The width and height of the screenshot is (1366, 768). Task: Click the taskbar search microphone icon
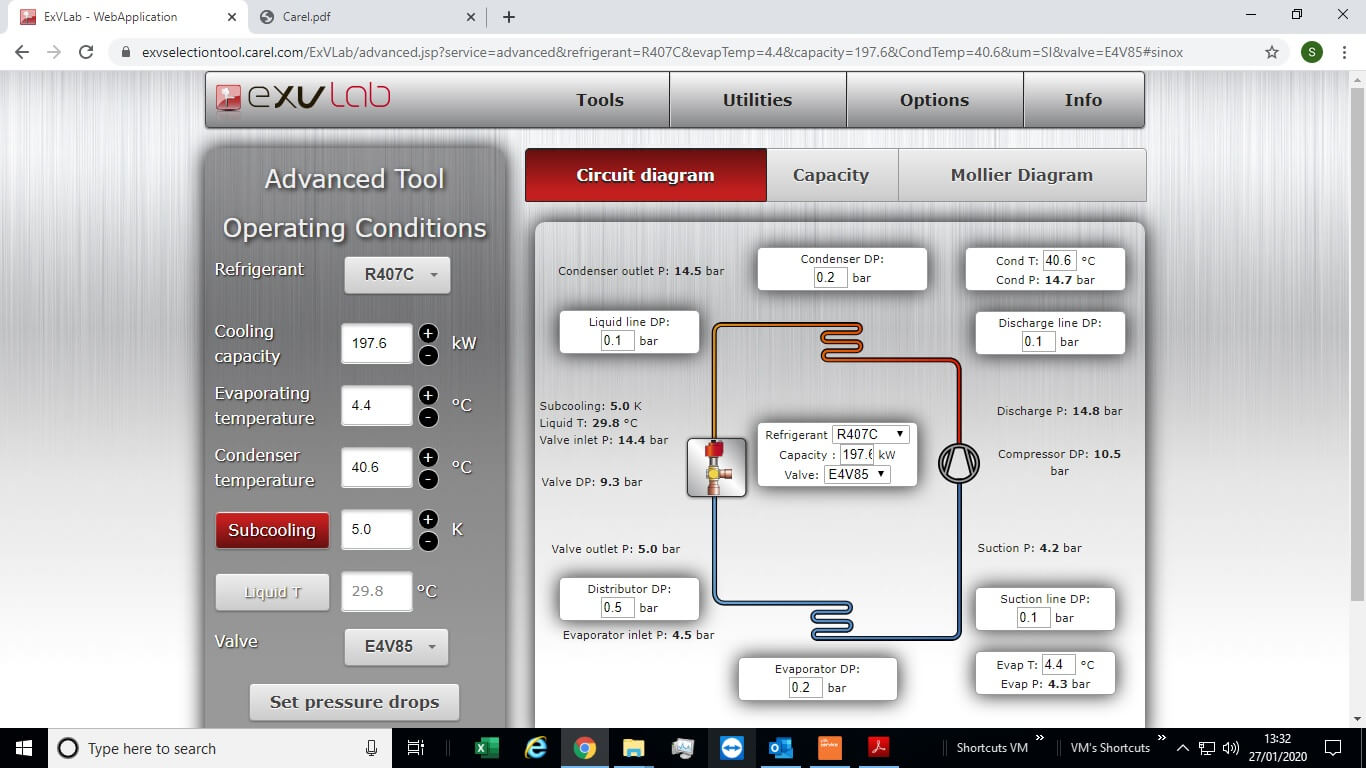pyautogui.click(x=371, y=748)
